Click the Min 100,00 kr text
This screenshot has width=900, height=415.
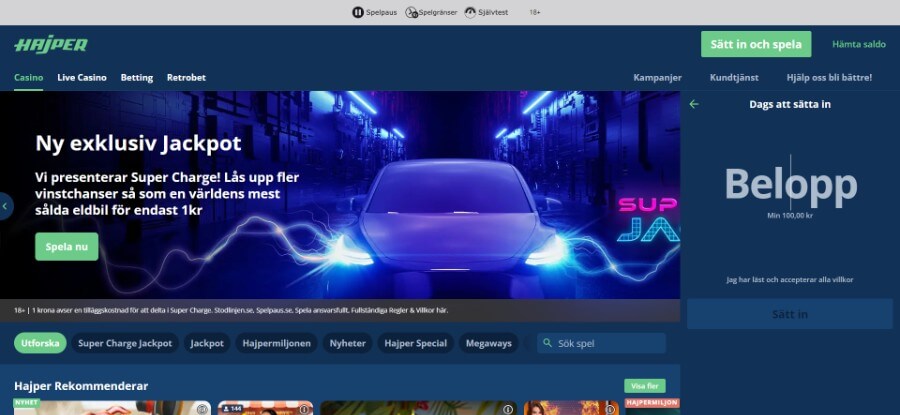point(790,216)
